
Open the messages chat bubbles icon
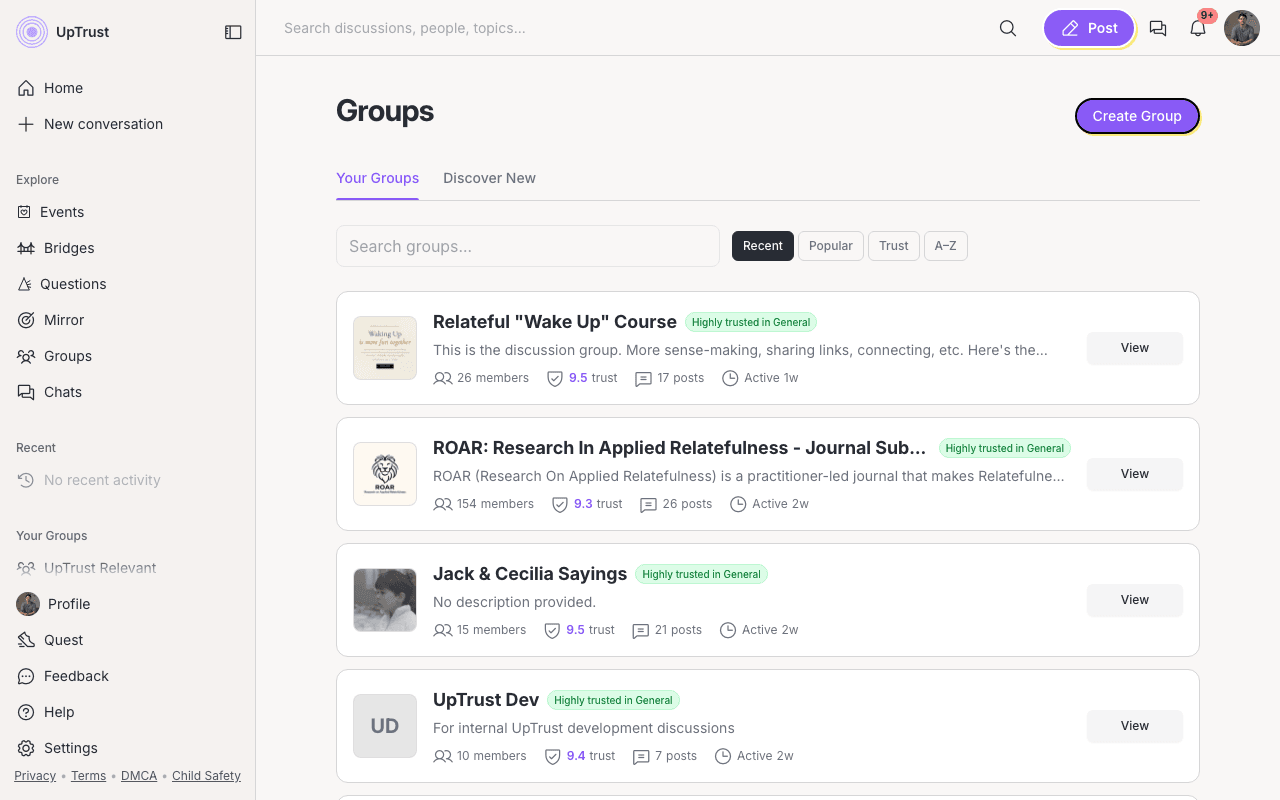pos(1158,28)
